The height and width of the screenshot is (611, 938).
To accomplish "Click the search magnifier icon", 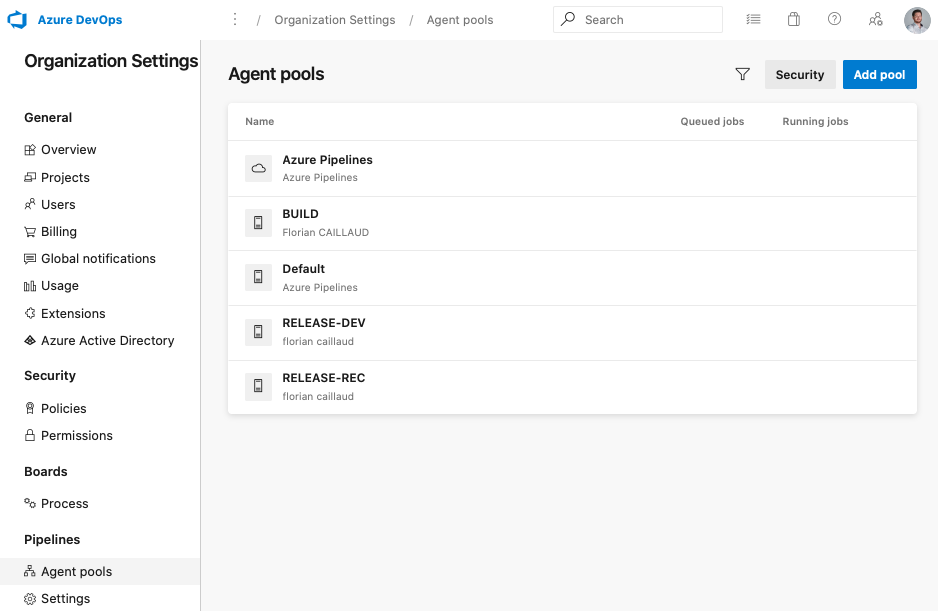I will tap(568, 19).
